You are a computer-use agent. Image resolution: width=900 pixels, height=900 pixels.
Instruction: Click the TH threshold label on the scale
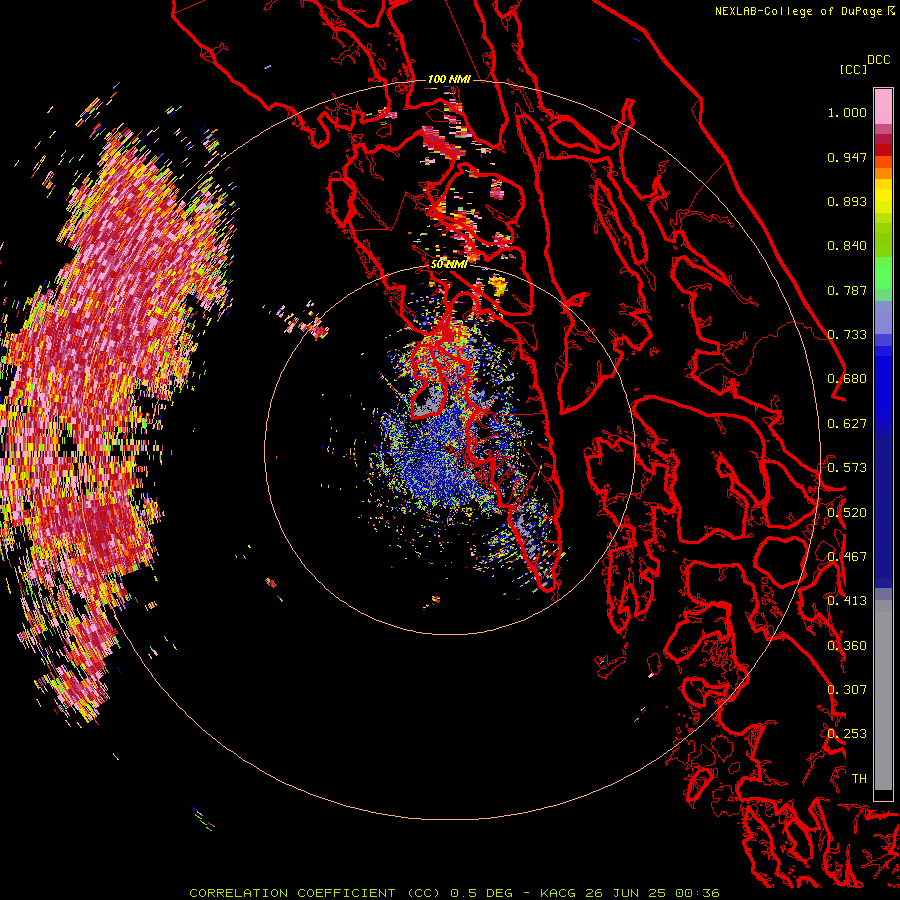[859, 778]
